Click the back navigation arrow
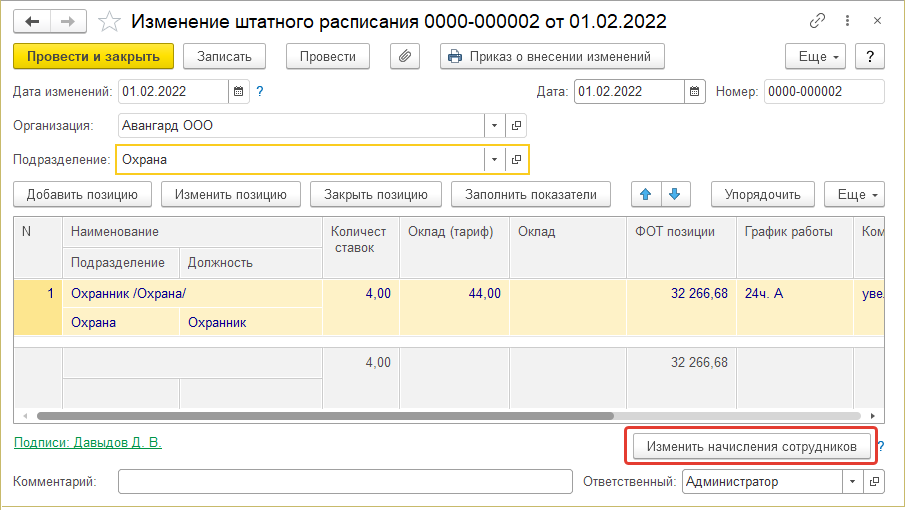 coord(31,21)
